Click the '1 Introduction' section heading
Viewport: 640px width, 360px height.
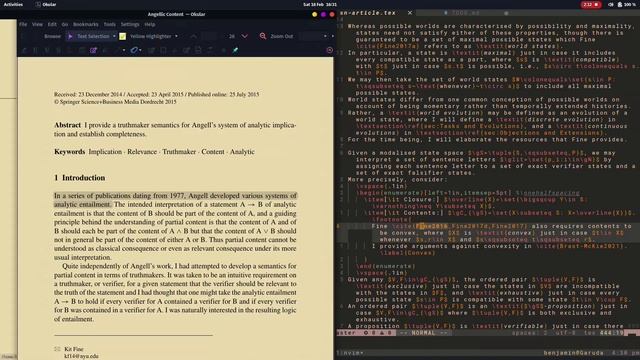[80, 178]
